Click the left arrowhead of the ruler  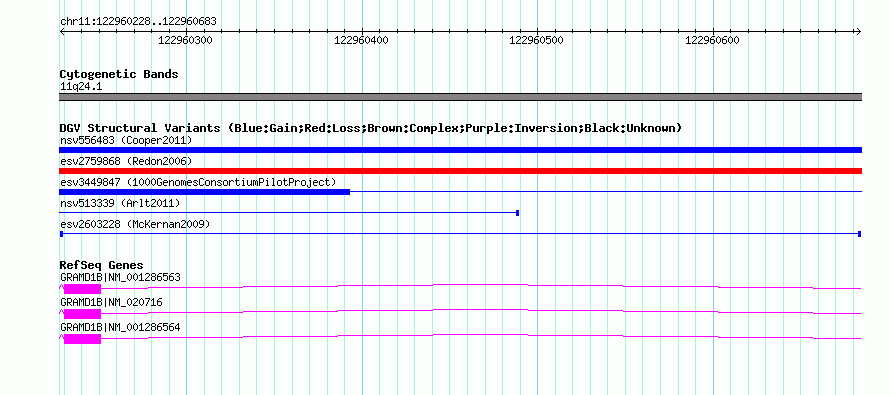pos(62,32)
